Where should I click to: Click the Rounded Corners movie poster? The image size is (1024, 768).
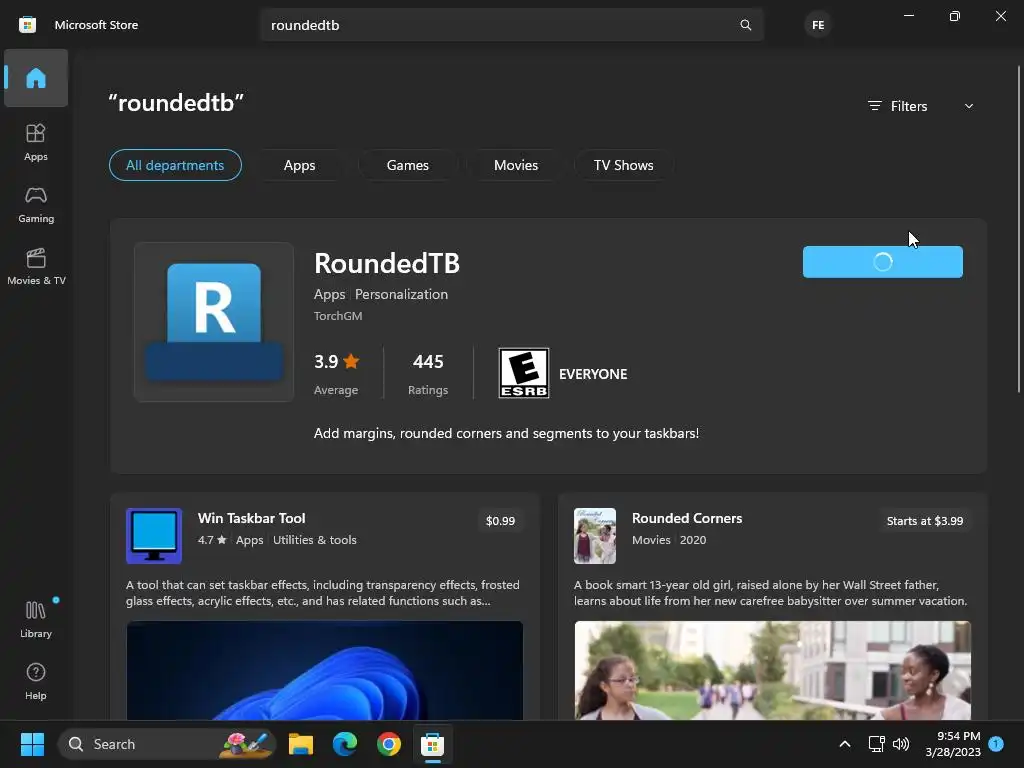(x=594, y=536)
